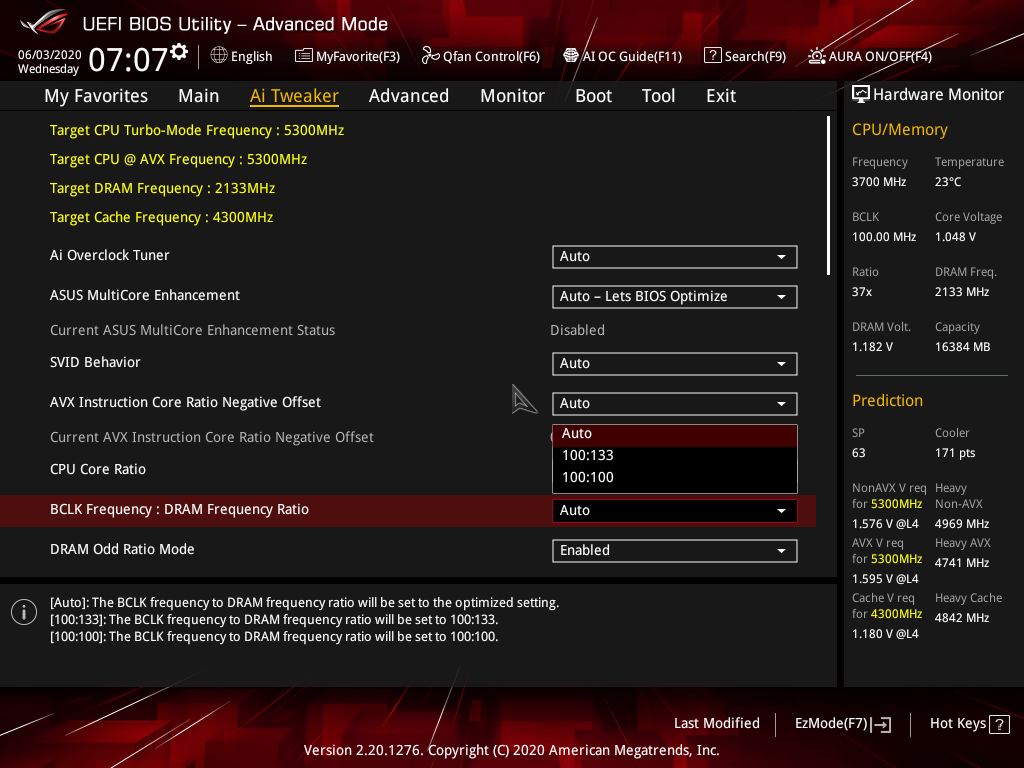Click the Last Modified button
The width and height of the screenshot is (1024, 768).
716,723
